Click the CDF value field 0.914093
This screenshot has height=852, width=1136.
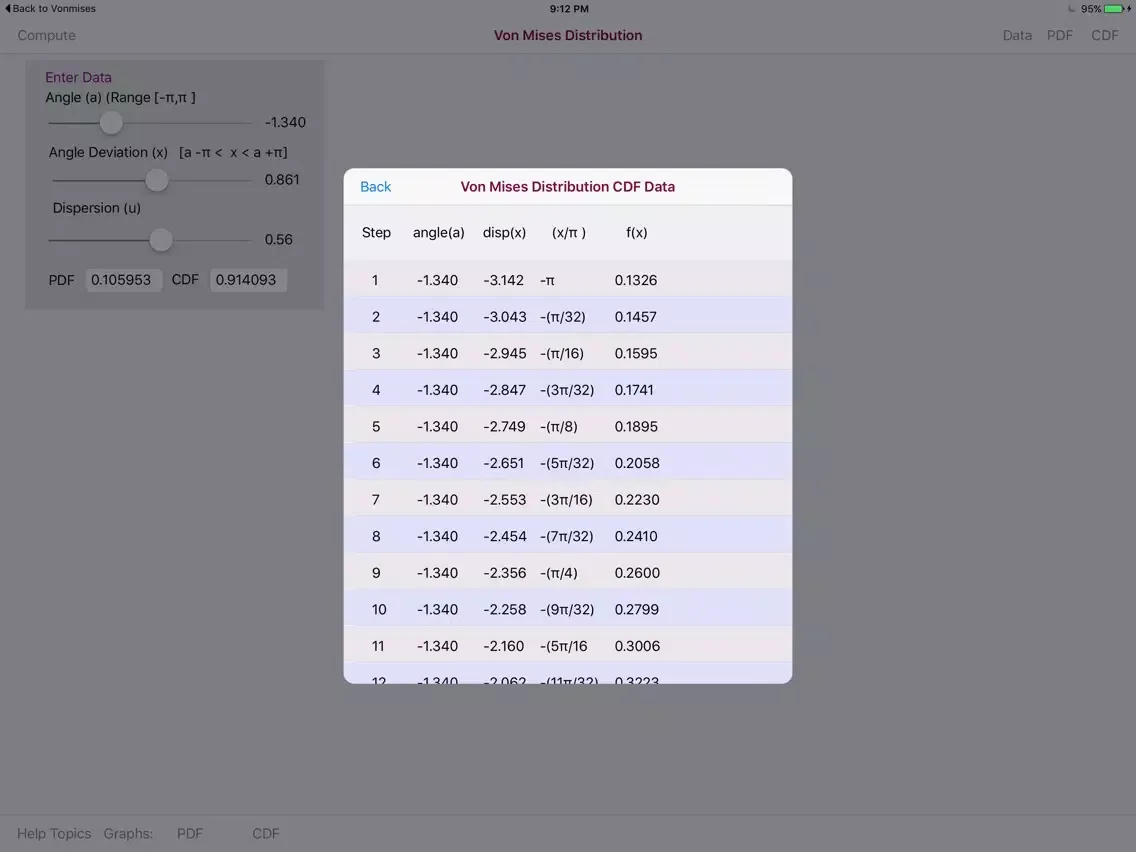(248, 280)
